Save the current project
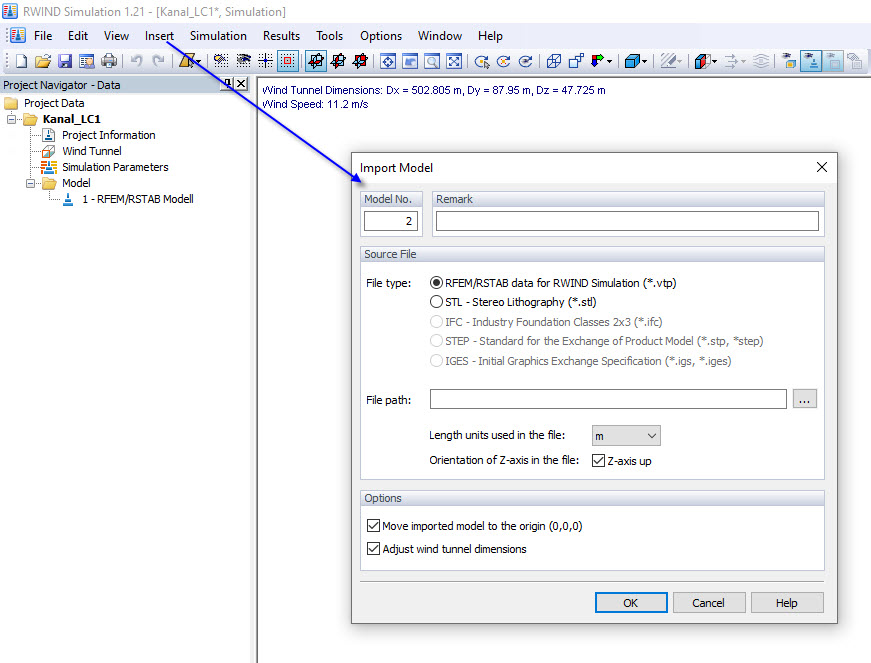Image resolution: width=871 pixels, height=663 pixels. pos(64,60)
